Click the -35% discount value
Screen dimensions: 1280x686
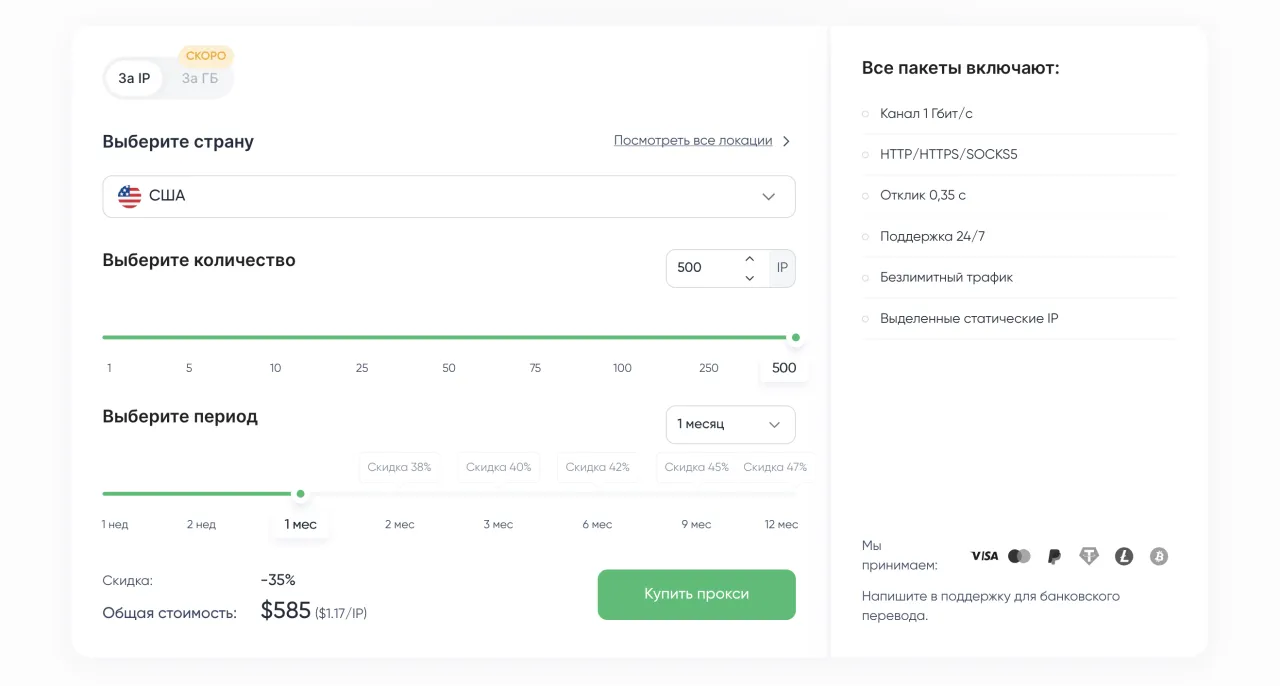tap(278, 580)
